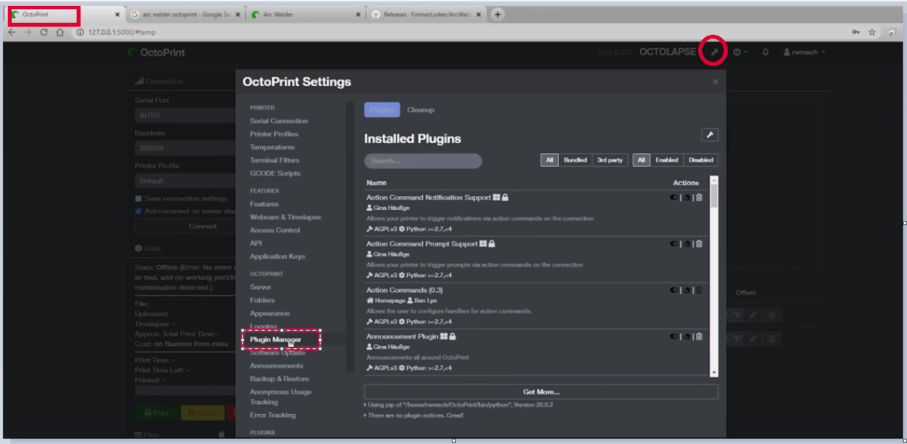
Task: Expand the power system menu dropdown
Action: click(740, 52)
